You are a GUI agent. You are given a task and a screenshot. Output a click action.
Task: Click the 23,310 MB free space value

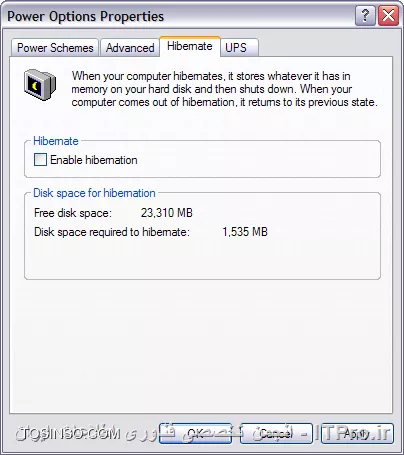[x=167, y=213]
